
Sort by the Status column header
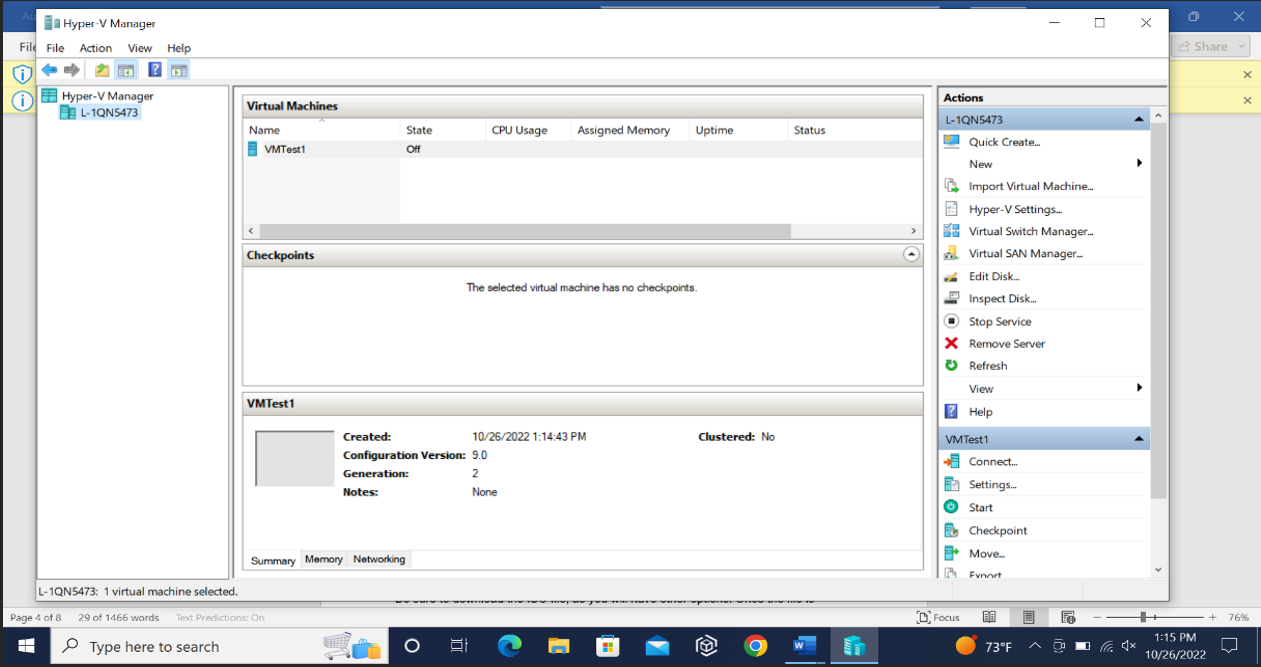[x=854, y=130]
